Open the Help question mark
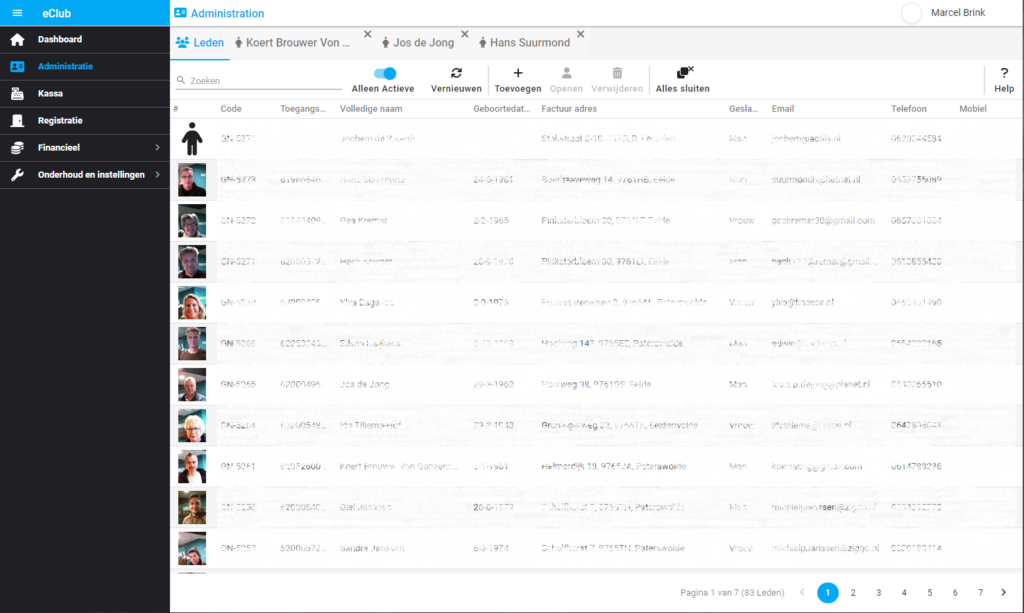The height and width of the screenshot is (613, 1024). point(1003,73)
